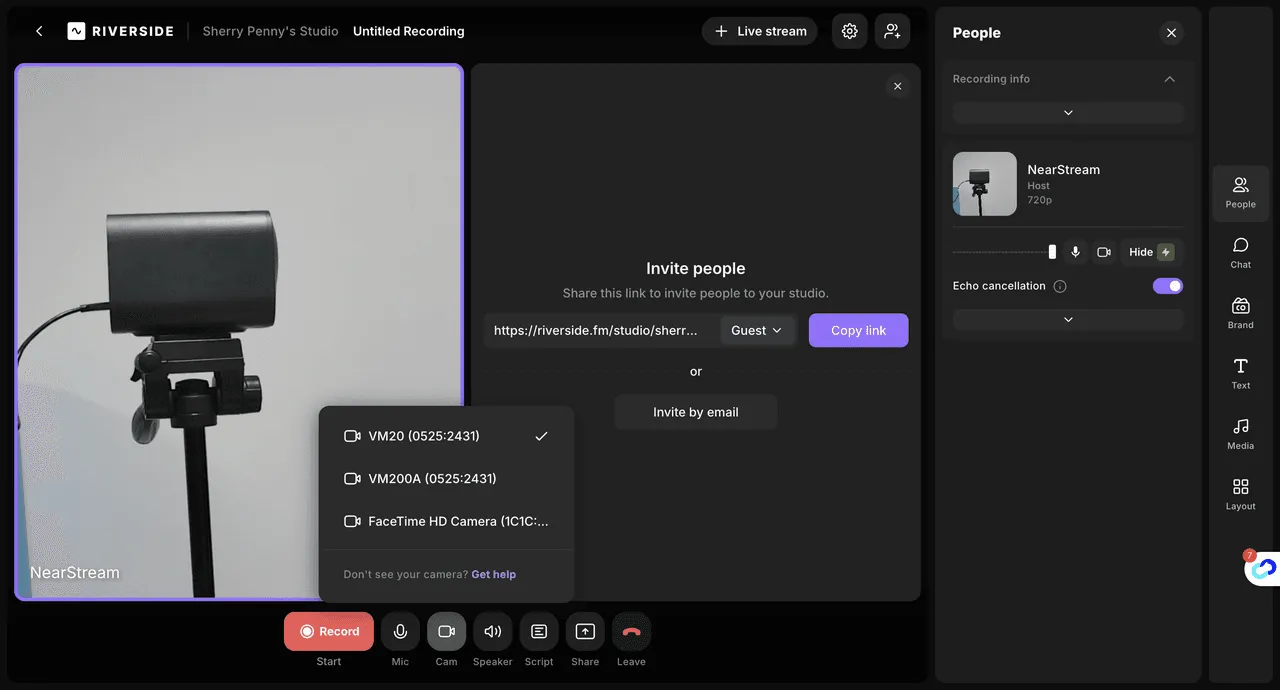The height and width of the screenshot is (690, 1280).
Task: Click the Record button
Action: tap(329, 631)
